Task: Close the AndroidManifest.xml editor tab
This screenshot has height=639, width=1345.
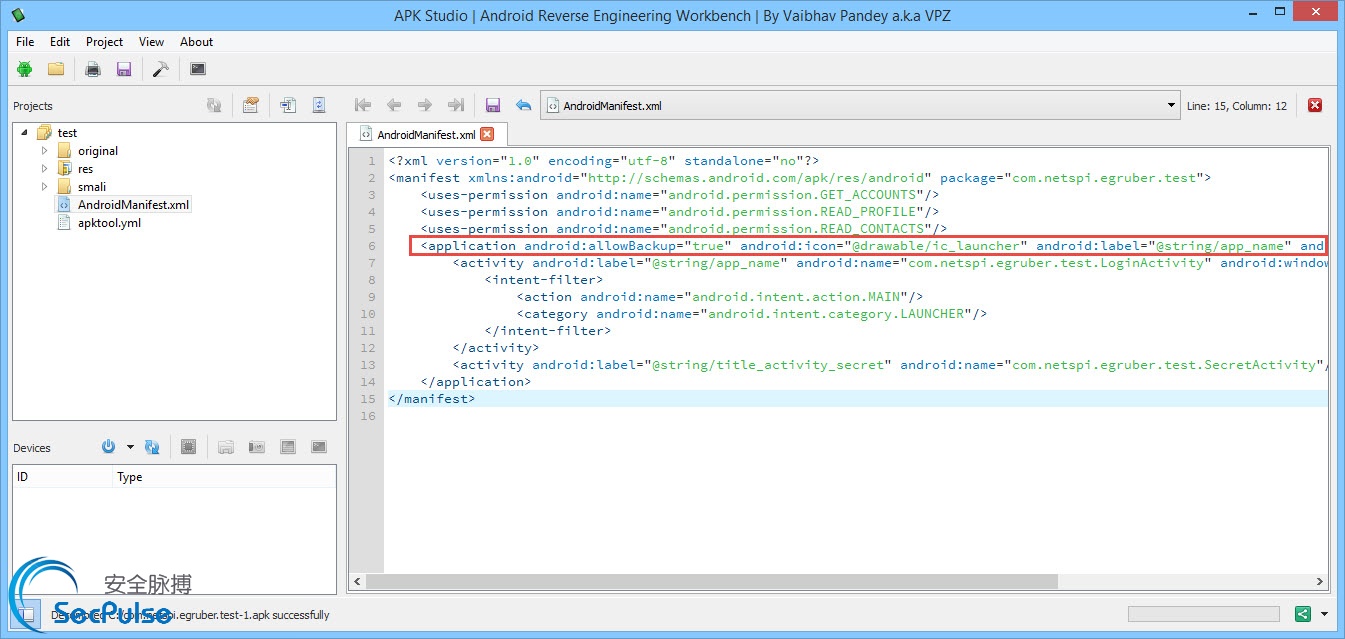Action: pos(487,134)
